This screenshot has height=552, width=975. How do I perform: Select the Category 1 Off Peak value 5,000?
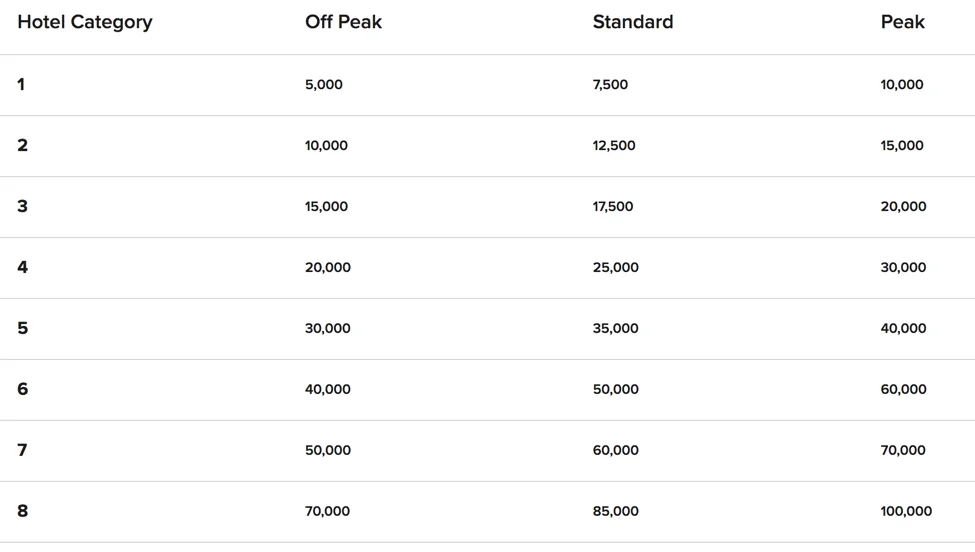[x=323, y=85]
